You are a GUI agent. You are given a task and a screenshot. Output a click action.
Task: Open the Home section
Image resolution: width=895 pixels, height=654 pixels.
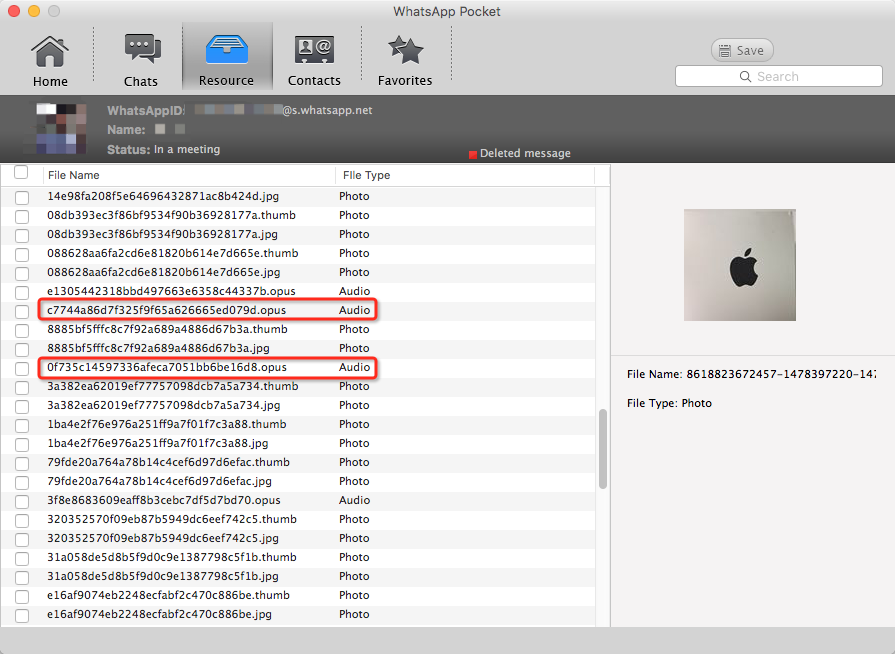point(50,61)
